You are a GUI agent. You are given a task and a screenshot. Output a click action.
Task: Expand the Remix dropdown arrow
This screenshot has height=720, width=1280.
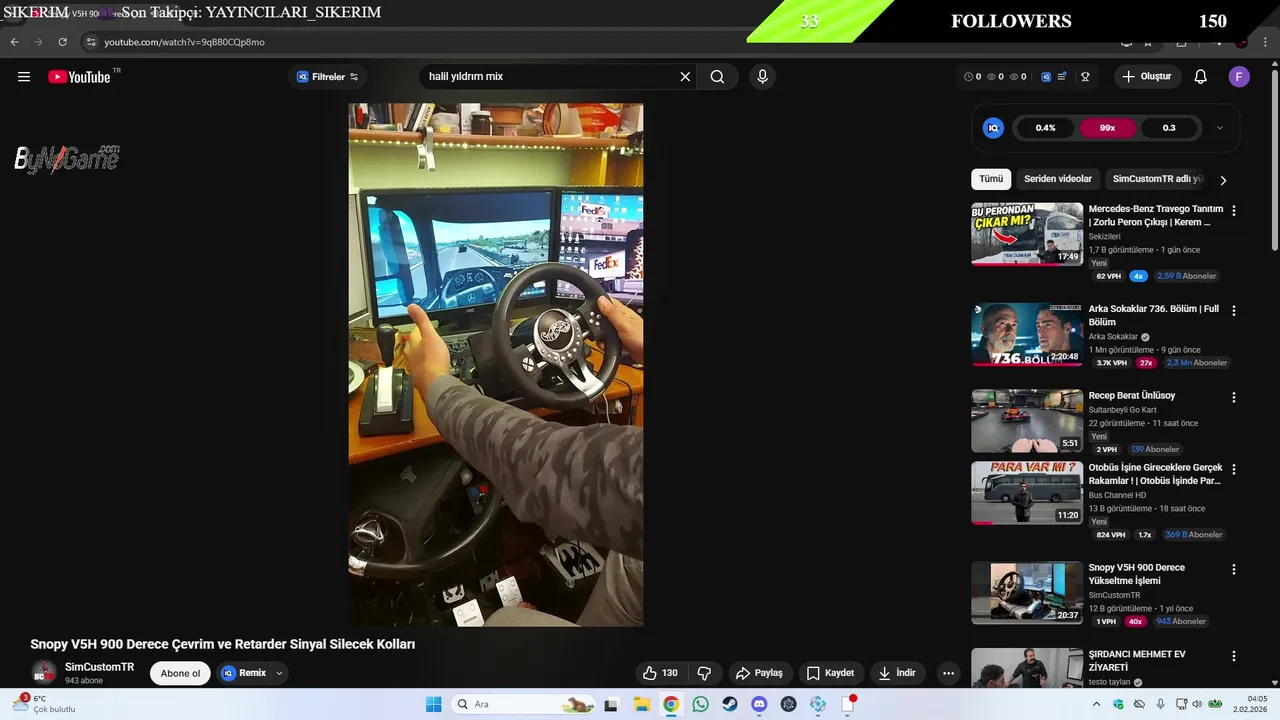point(279,673)
